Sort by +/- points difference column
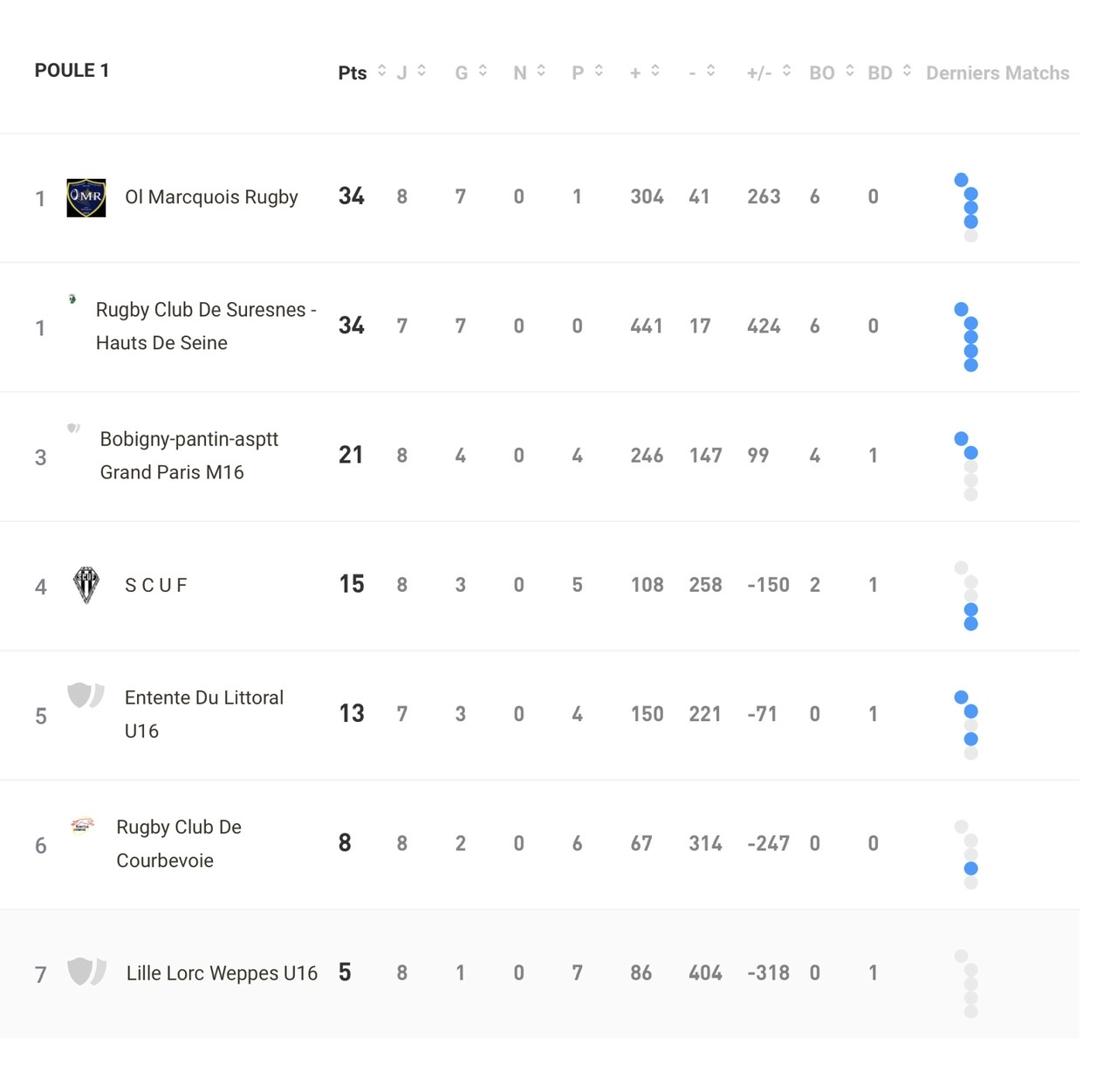This screenshot has width=1117, height=1092. click(786, 71)
